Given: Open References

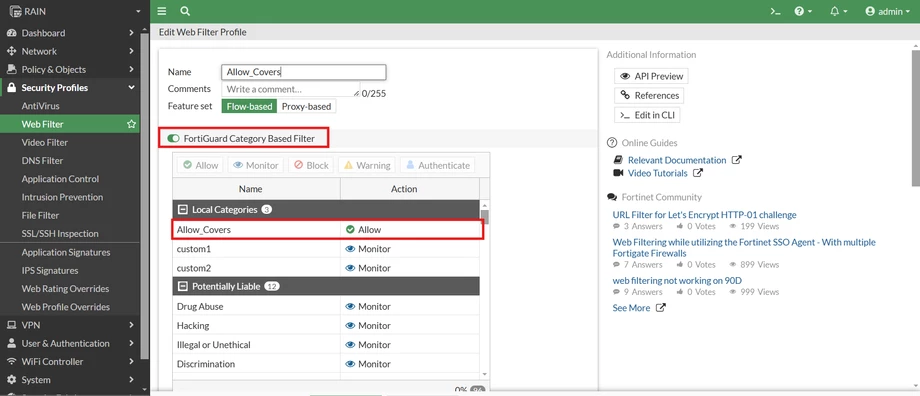Looking at the screenshot, I should (x=649, y=96).
